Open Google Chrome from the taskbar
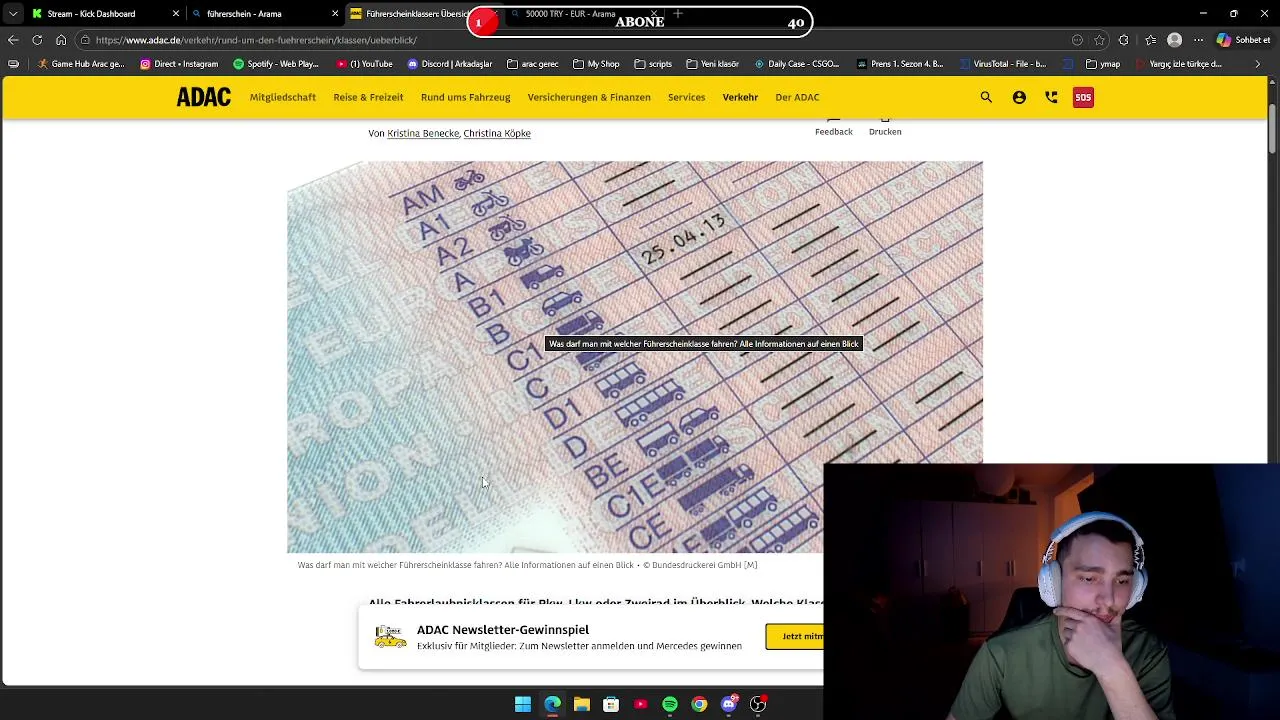The height and width of the screenshot is (720, 1280). point(699,704)
